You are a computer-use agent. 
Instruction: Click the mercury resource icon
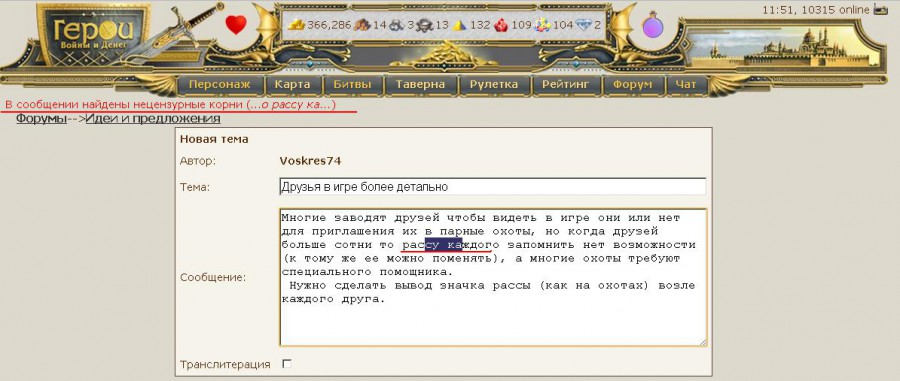[x=425, y=25]
